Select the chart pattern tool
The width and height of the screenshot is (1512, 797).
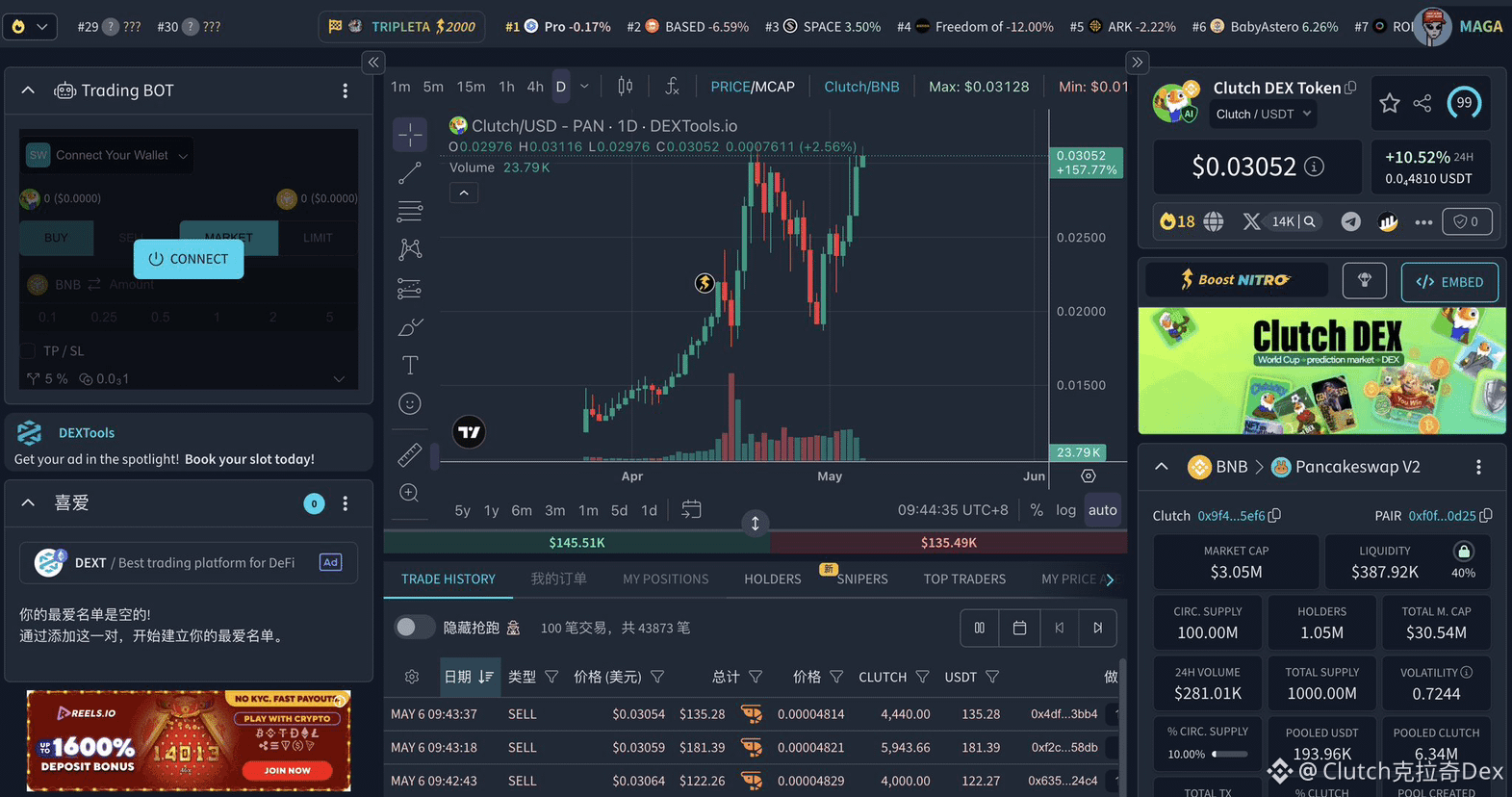point(410,249)
